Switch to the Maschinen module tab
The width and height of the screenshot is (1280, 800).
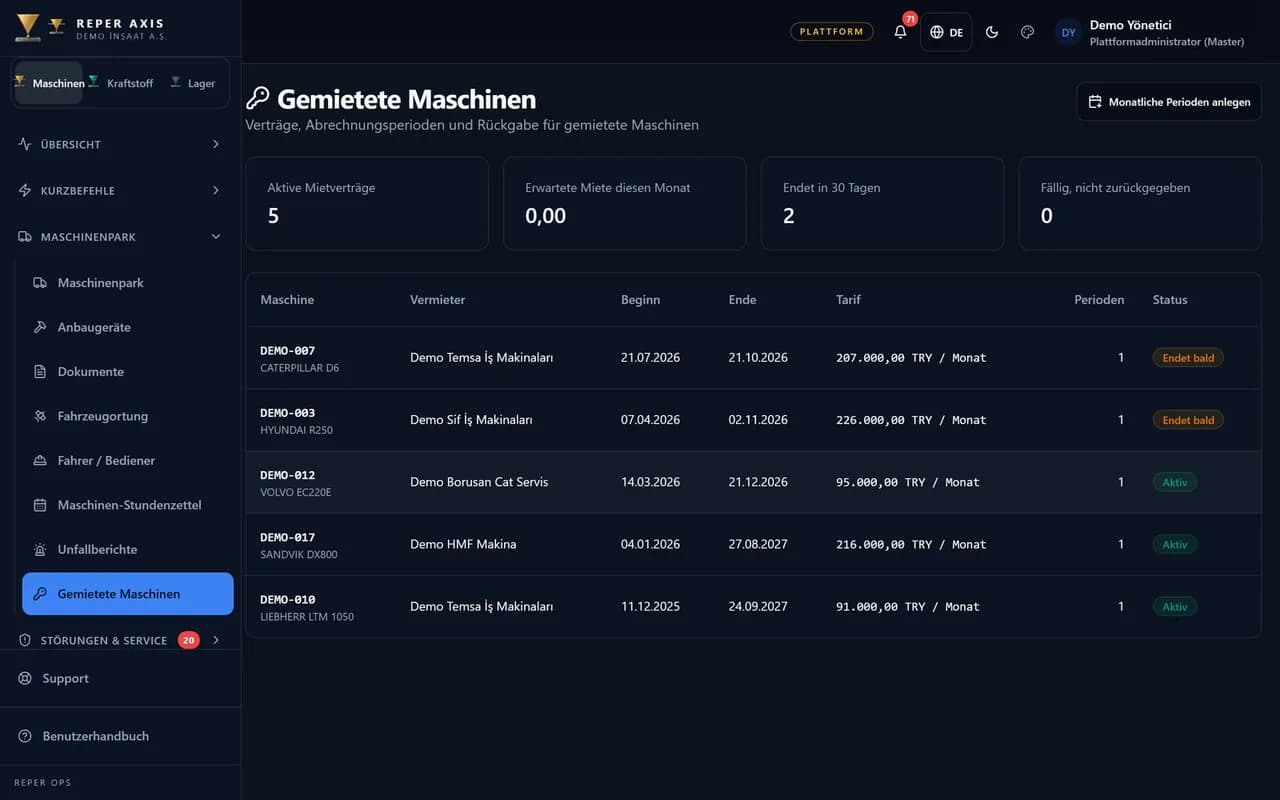click(x=49, y=83)
